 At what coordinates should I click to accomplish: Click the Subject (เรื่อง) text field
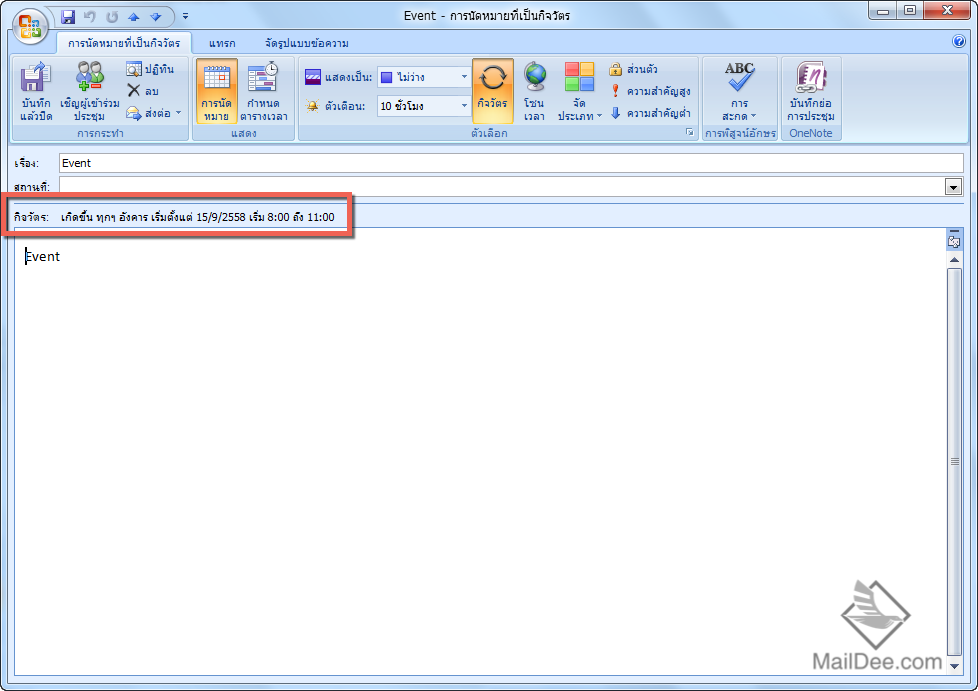pos(510,163)
